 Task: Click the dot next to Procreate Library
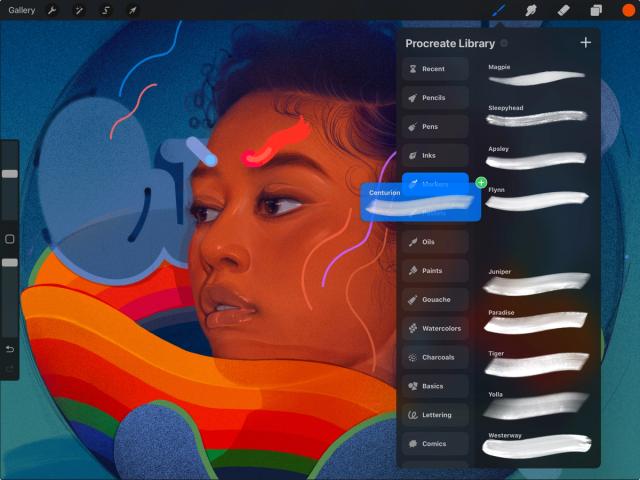[x=504, y=43]
